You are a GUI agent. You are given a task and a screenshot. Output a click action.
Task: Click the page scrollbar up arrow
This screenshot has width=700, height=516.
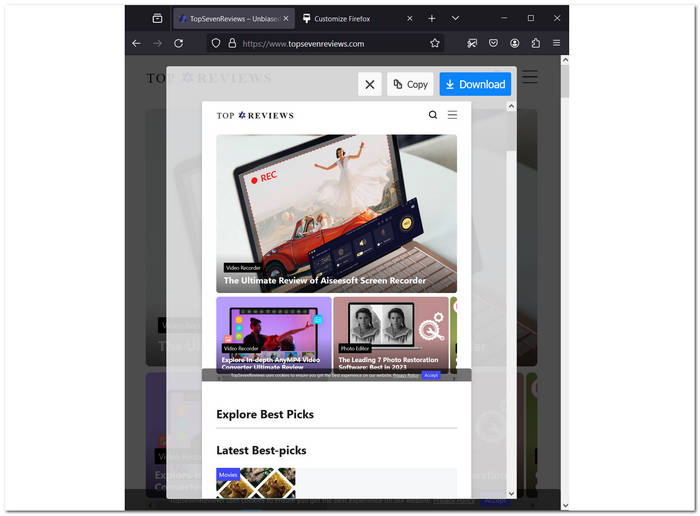click(565, 60)
